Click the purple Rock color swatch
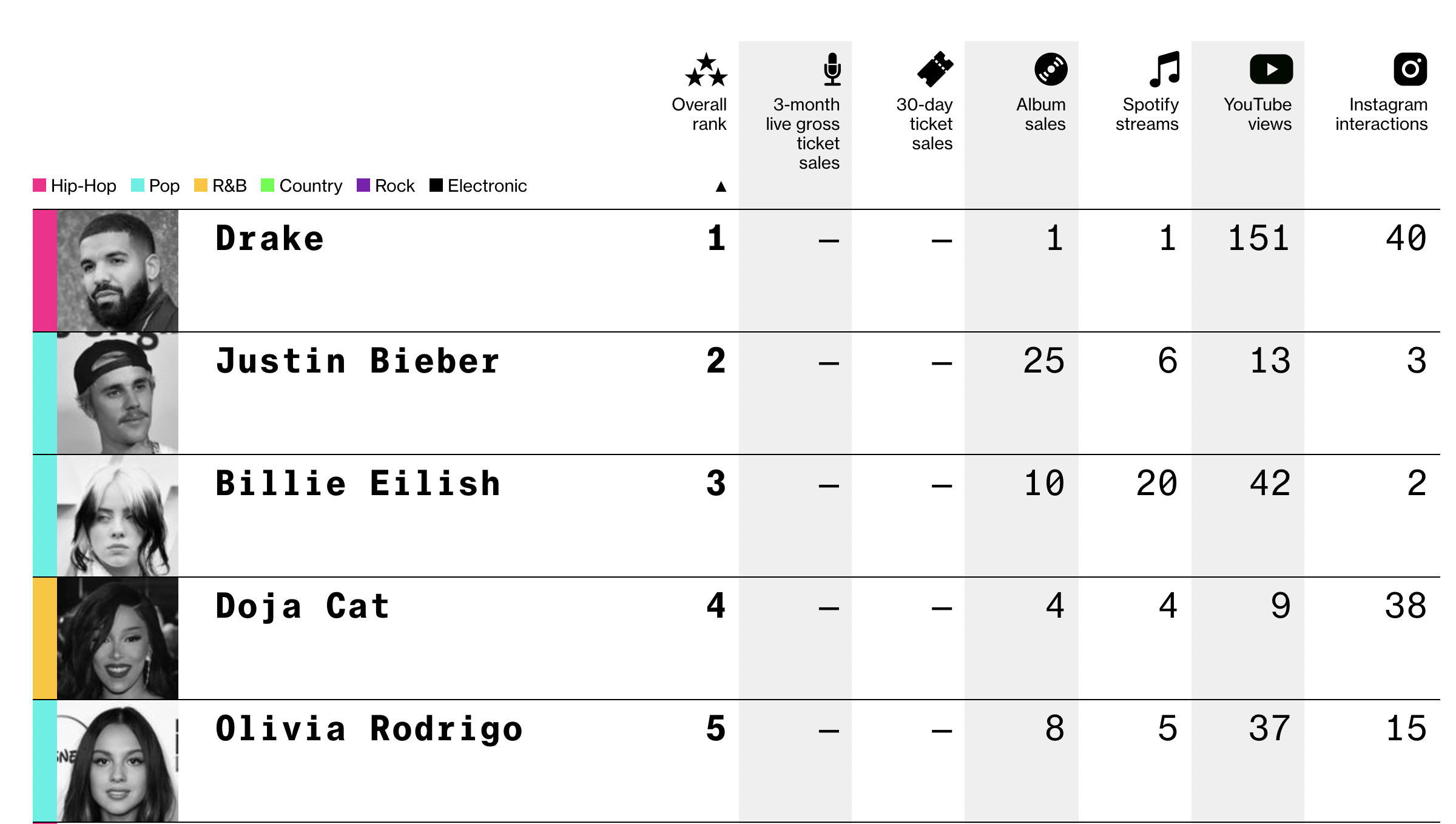 [x=363, y=186]
